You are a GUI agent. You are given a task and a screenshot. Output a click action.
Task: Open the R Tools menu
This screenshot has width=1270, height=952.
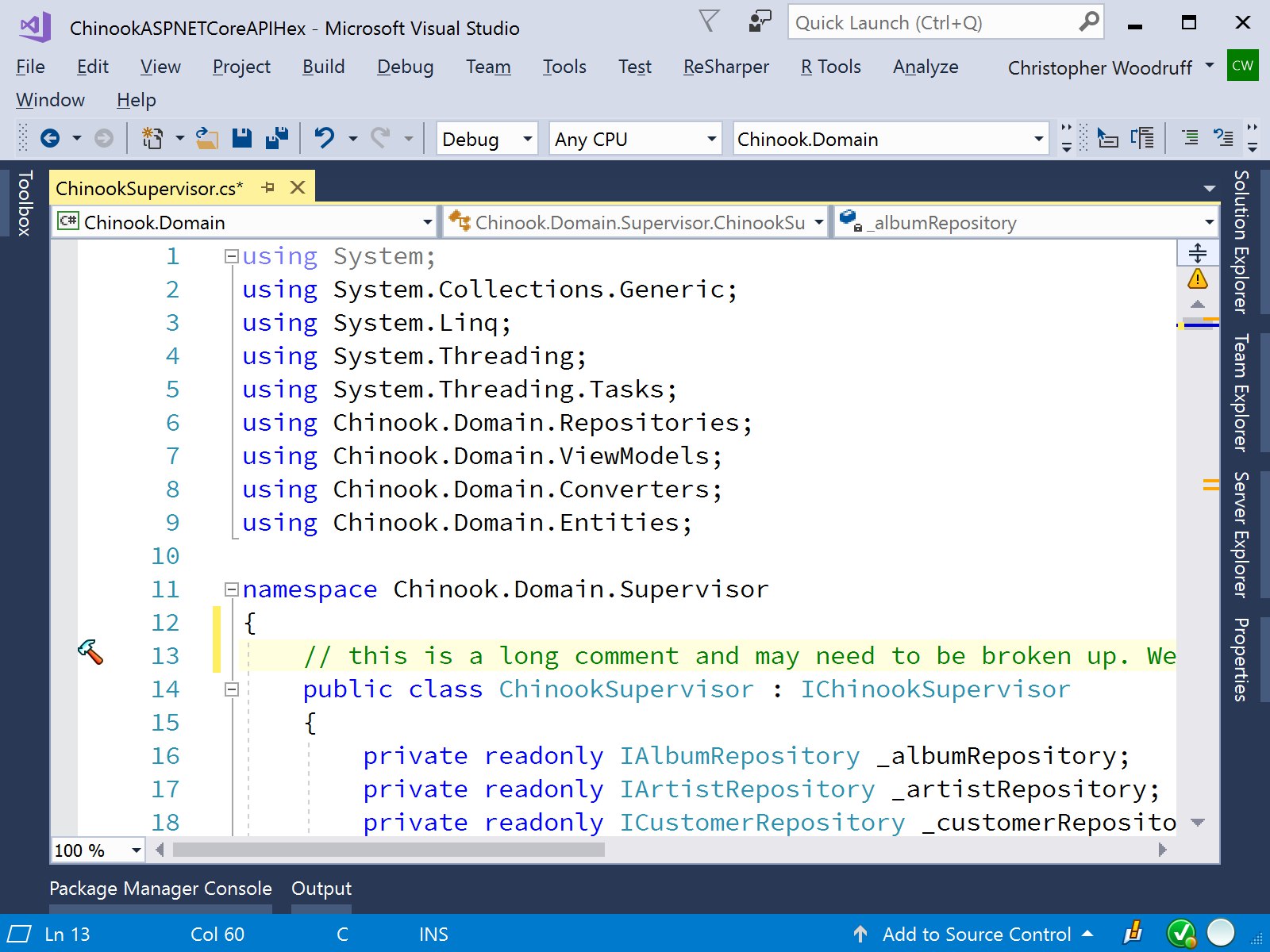click(830, 67)
